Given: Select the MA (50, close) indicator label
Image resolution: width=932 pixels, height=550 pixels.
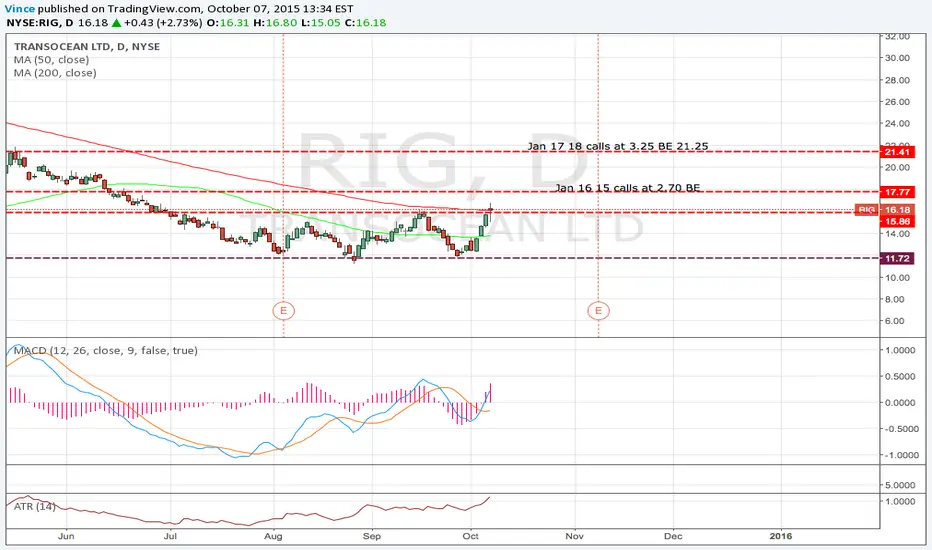Looking at the screenshot, I should pyautogui.click(x=52, y=59).
